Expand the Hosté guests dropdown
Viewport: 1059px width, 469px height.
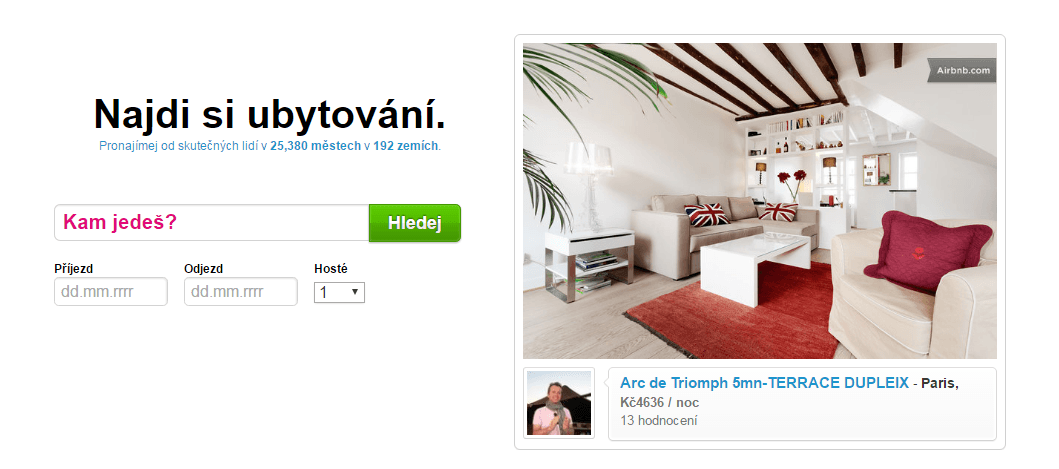(339, 293)
